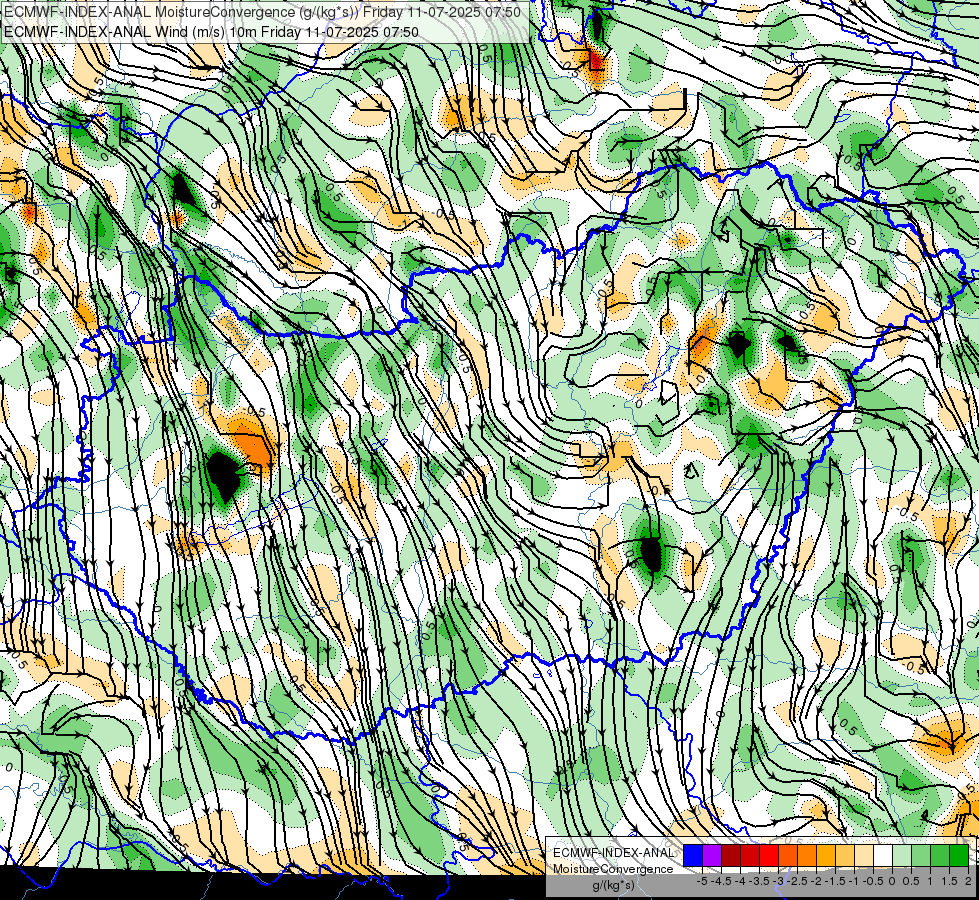Image resolution: width=979 pixels, height=900 pixels.
Task: Click the '-3' legend tick label
Action: [778, 881]
